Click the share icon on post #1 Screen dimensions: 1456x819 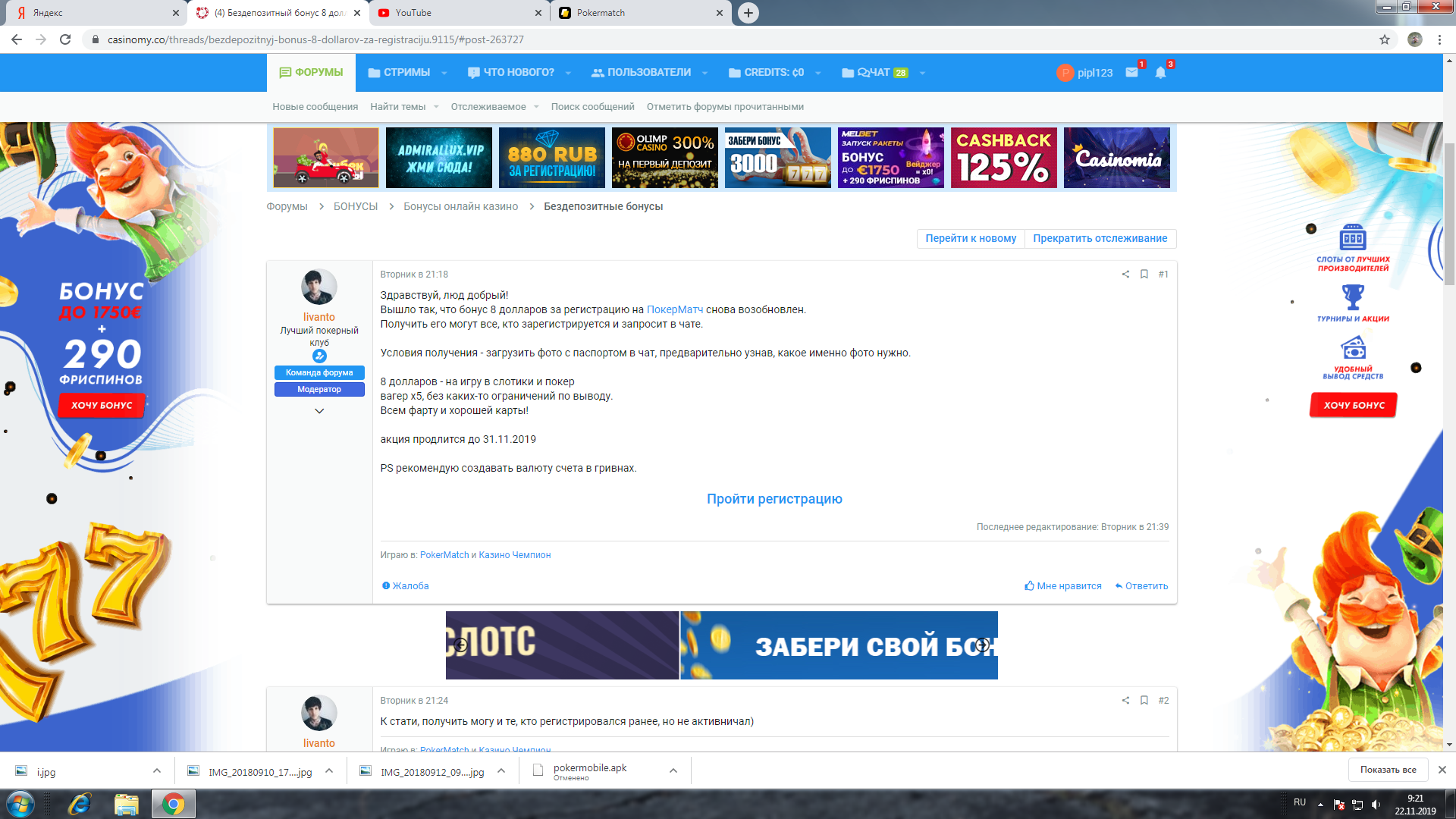[1125, 275]
